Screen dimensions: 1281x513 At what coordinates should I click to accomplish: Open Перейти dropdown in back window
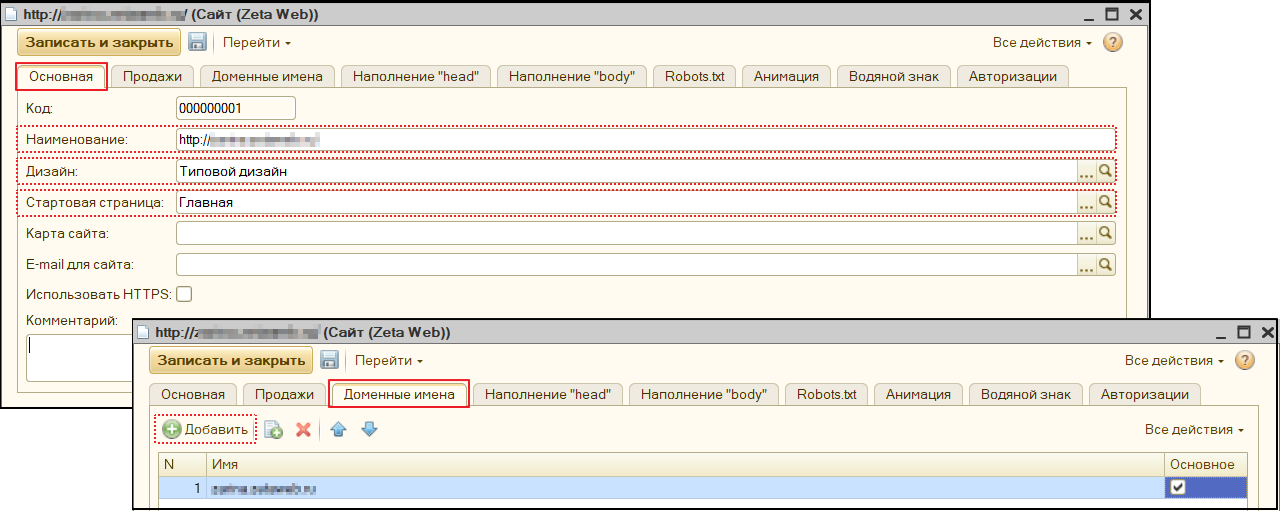pos(257,43)
